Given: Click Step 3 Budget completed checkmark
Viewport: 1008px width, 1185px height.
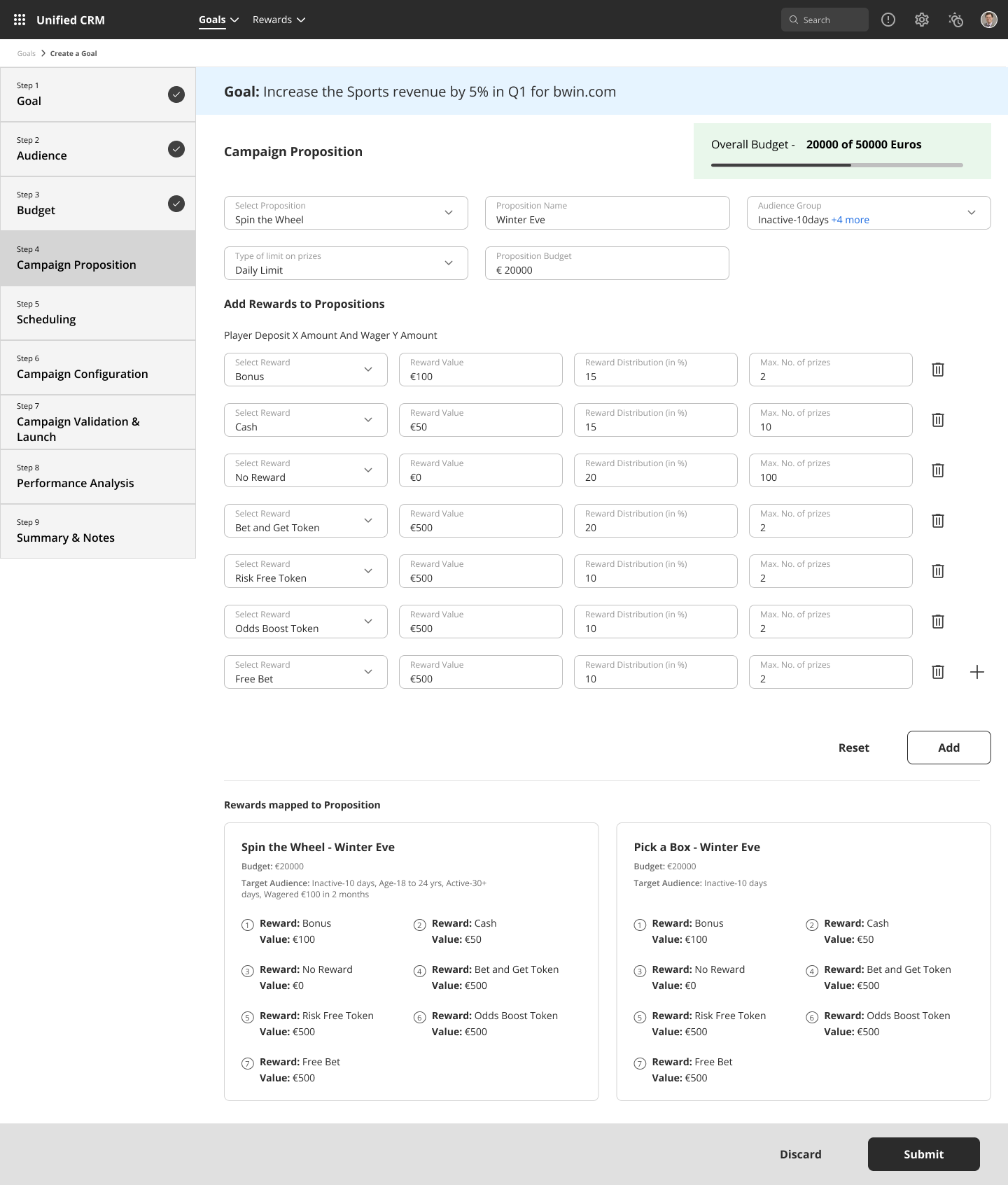Looking at the screenshot, I should click(x=176, y=204).
